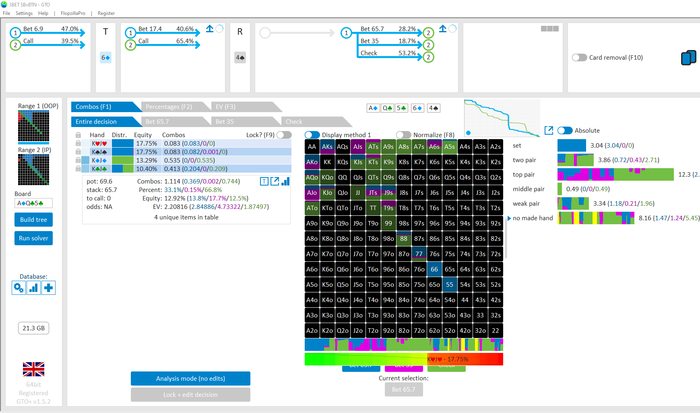This screenshot has width=700, height=413.
Task: Pop out the equity graph window
Action: click(x=549, y=130)
